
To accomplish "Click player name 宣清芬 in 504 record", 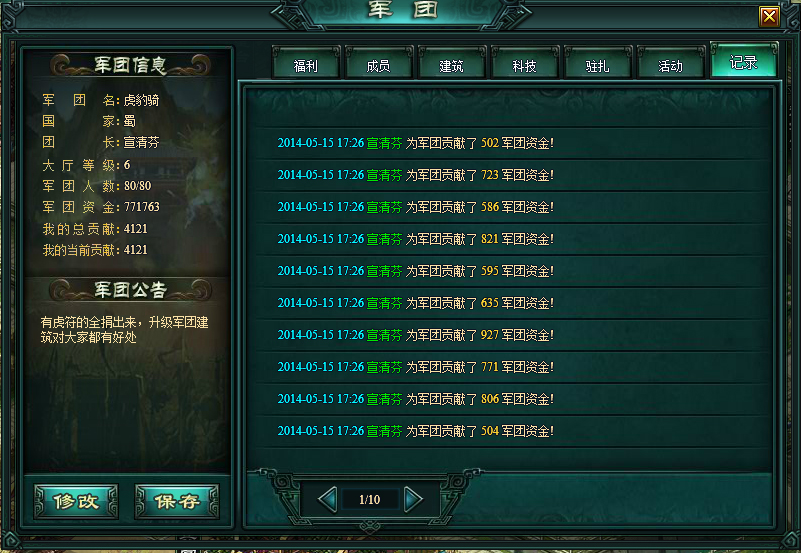I will coord(385,431).
